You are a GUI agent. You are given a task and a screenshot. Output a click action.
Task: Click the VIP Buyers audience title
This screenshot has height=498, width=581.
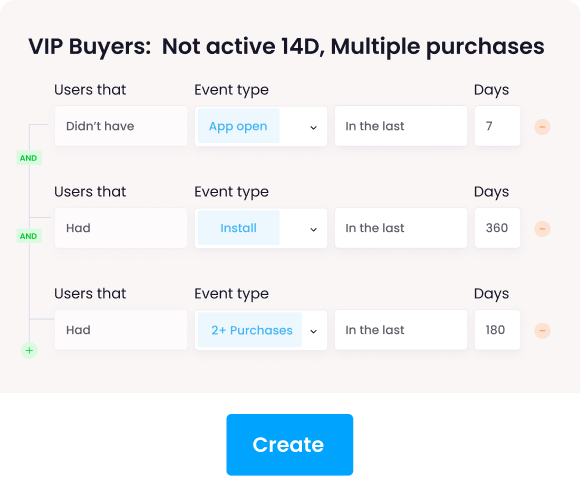click(286, 47)
